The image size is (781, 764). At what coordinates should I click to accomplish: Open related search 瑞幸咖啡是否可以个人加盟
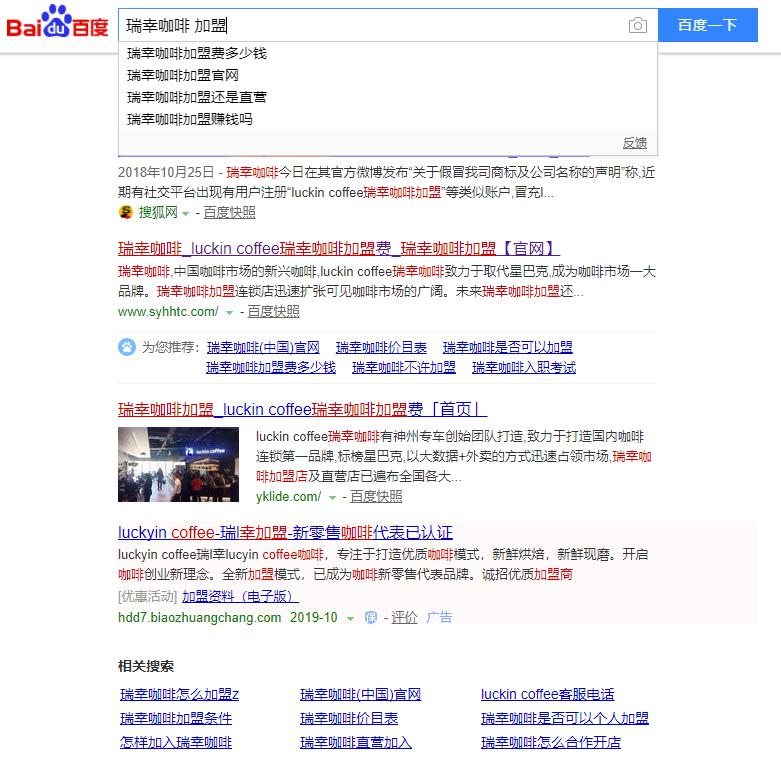coord(565,718)
